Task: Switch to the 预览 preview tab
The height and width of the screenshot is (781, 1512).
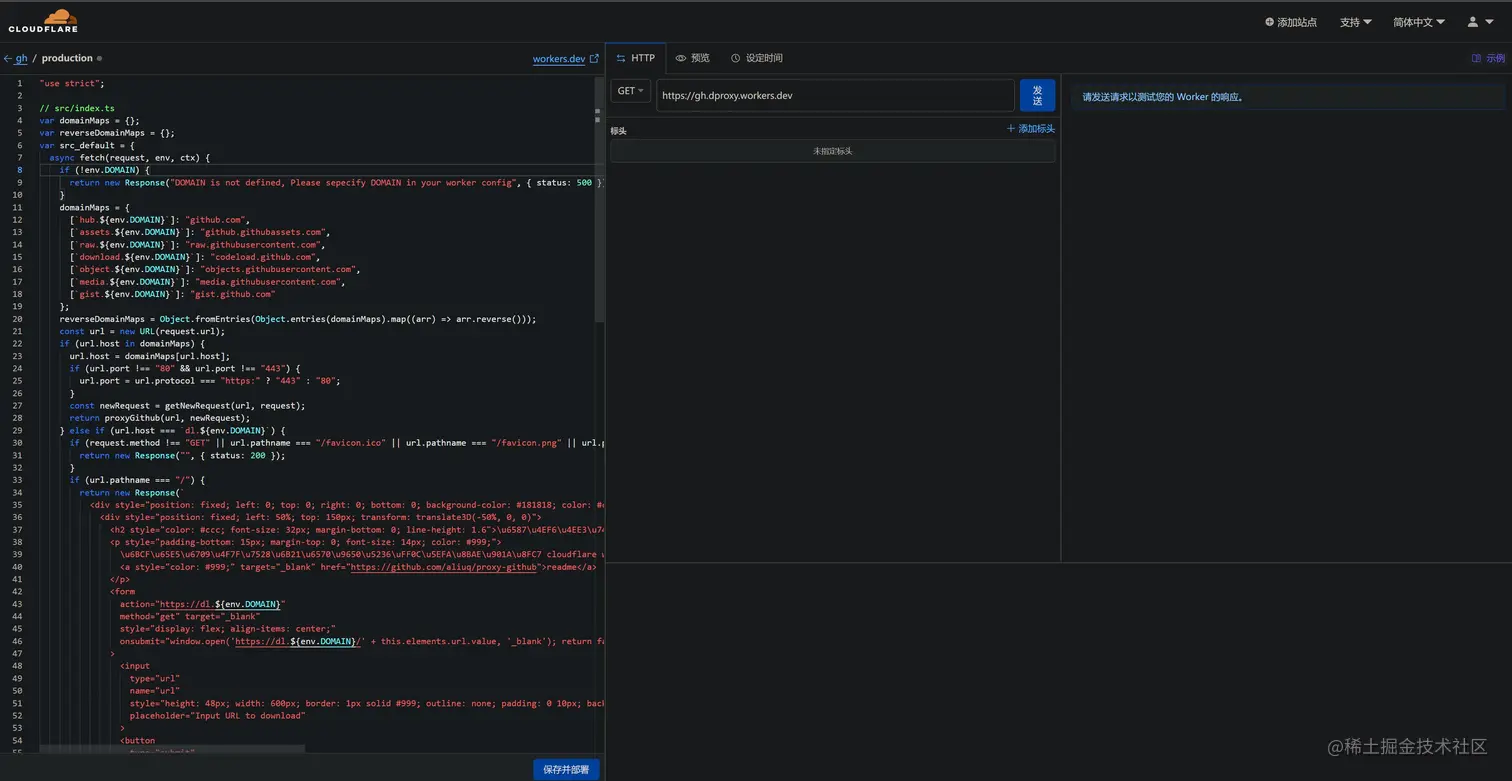Action: tap(692, 58)
